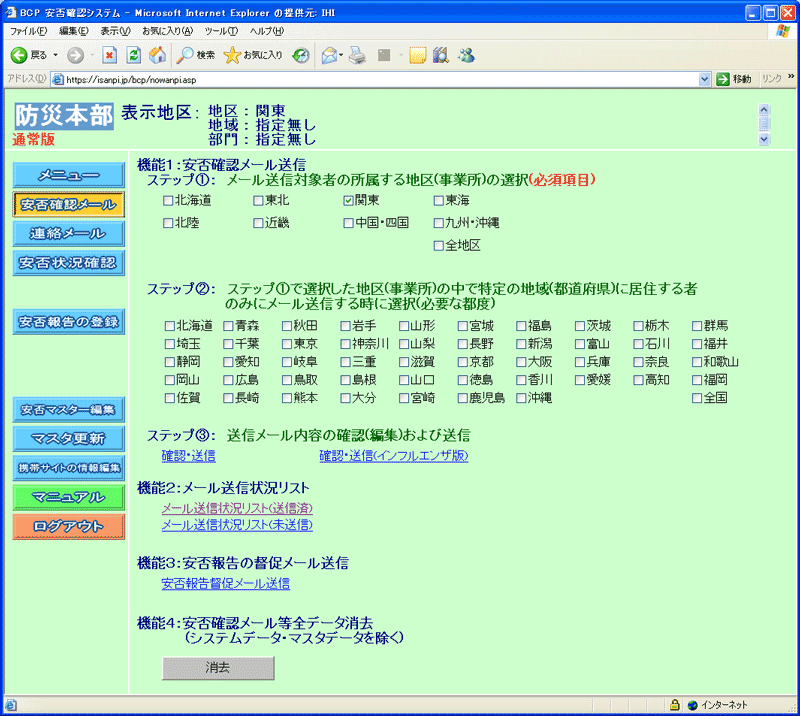The width and height of the screenshot is (800, 716).
Task: Stop page loading with the red X icon
Action: point(109,55)
